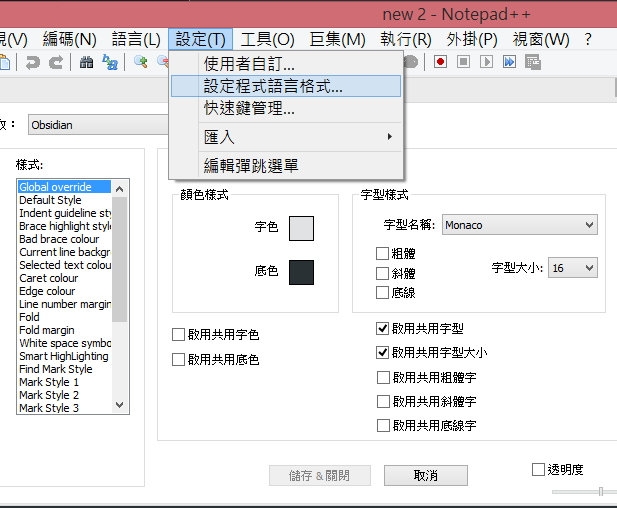
Task: Toggle the 粗體 bold checkbox
Action: [x=382, y=253]
